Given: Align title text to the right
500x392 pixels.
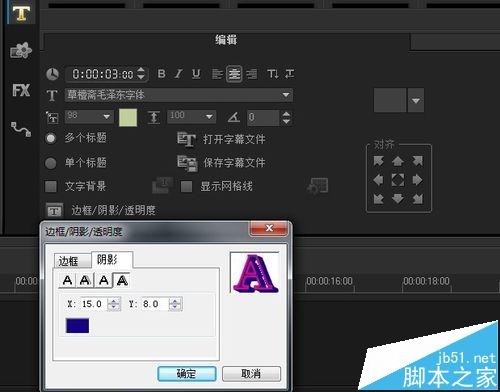Looking at the screenshot, I should click(x=252, y=74).
